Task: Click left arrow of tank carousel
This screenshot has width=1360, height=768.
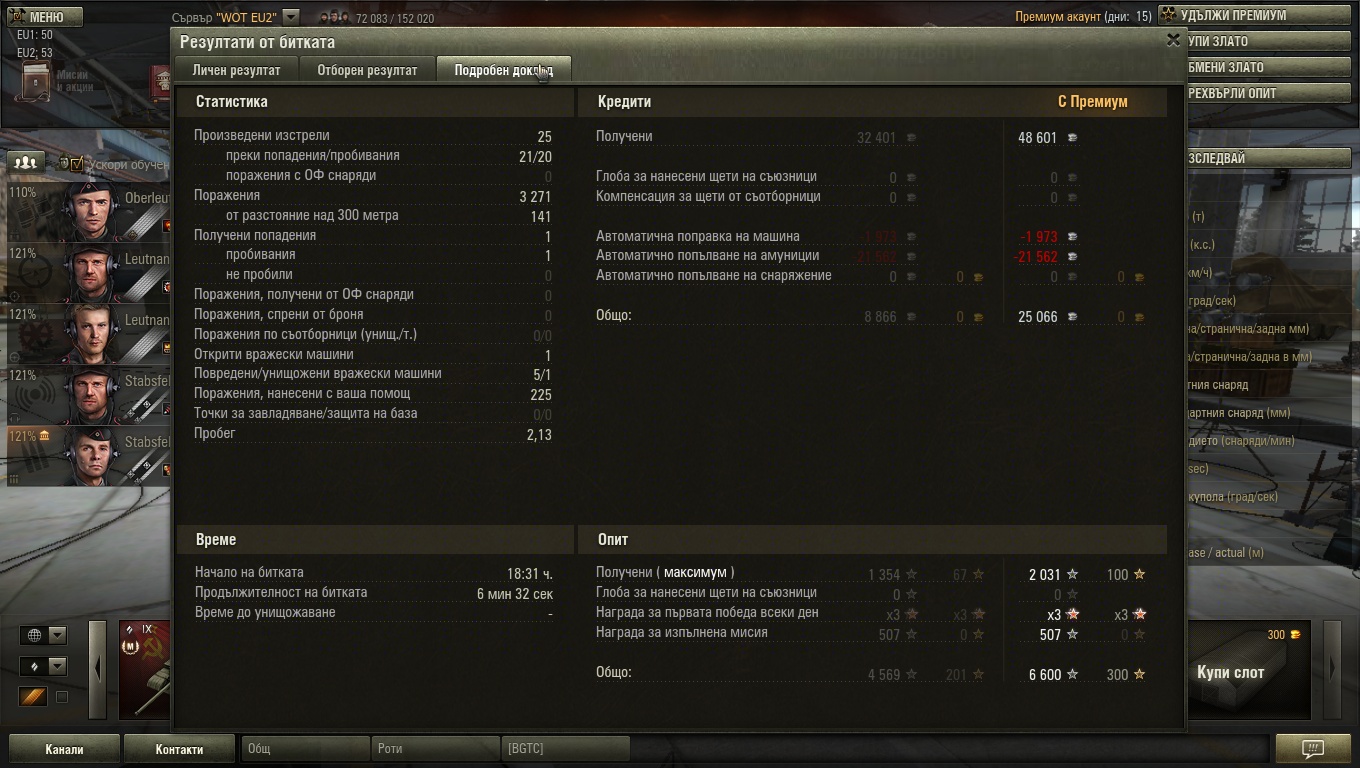Action: point(97,670)
